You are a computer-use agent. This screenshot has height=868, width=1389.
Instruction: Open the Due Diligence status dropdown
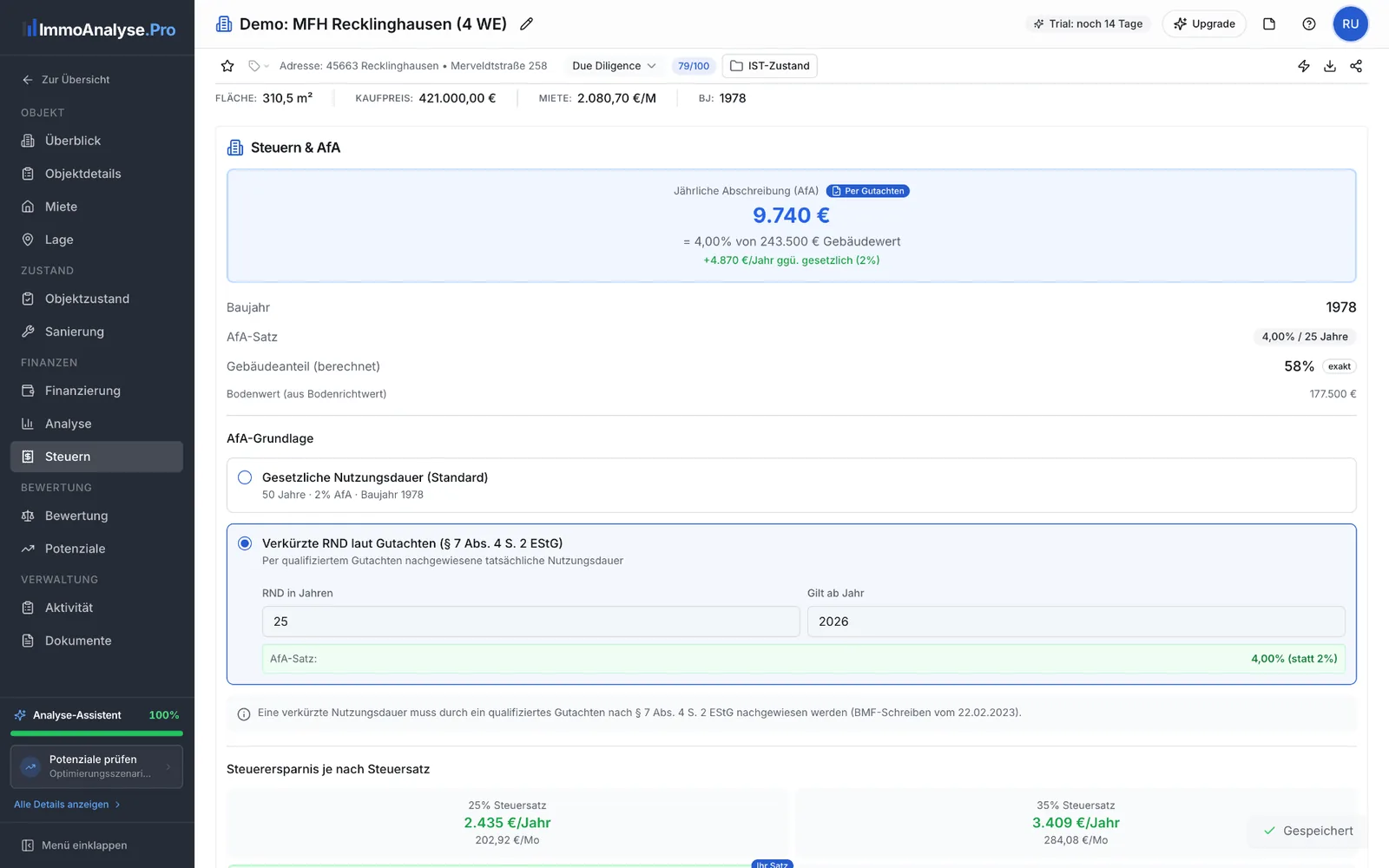tap(614, 66)
